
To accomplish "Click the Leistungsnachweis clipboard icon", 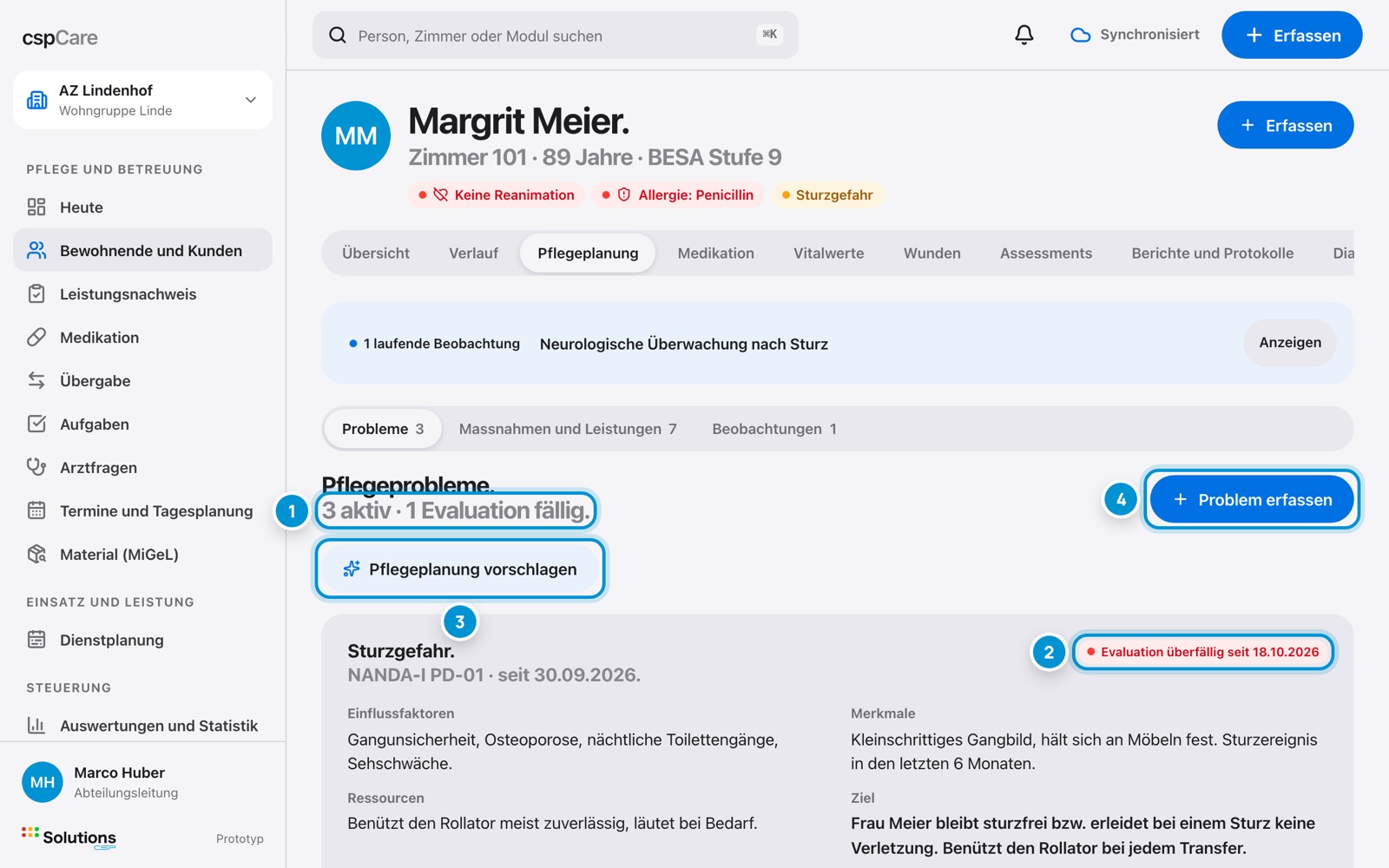I will 36,293.
